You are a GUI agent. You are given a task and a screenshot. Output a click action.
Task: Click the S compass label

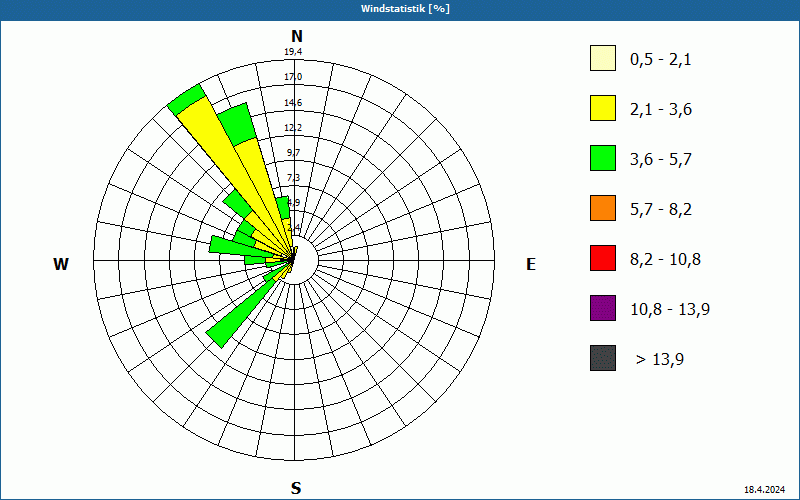296,488
